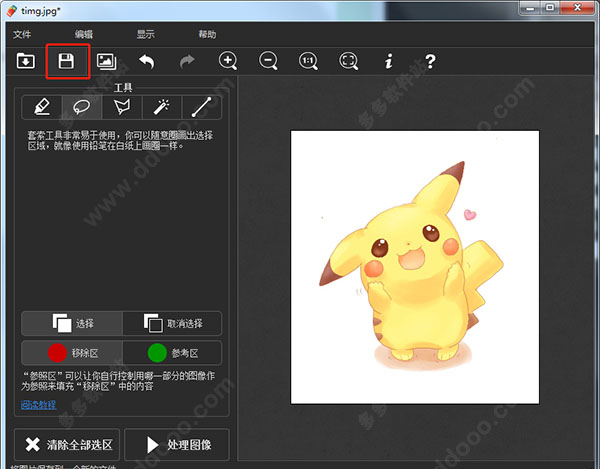Choose the green 参考区 option
This screenshot has height=469, width=600.
[172, 353]
